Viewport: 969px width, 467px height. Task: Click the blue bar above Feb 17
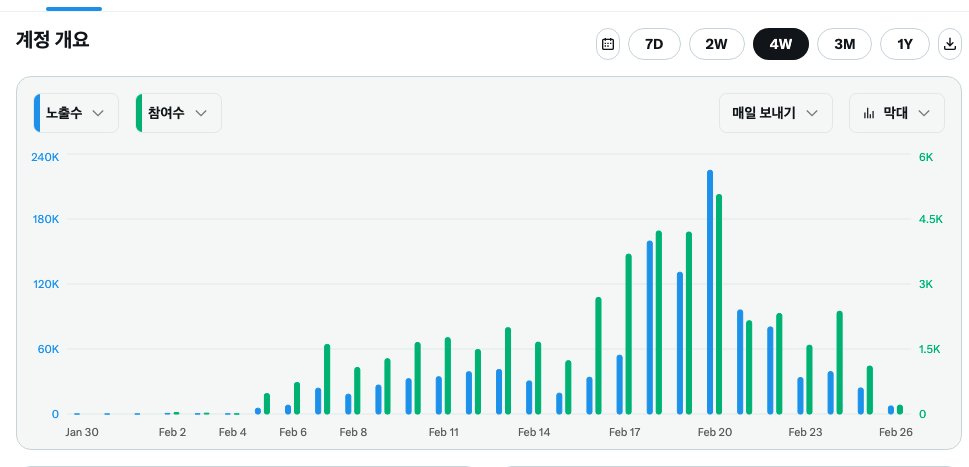point(620,384)
